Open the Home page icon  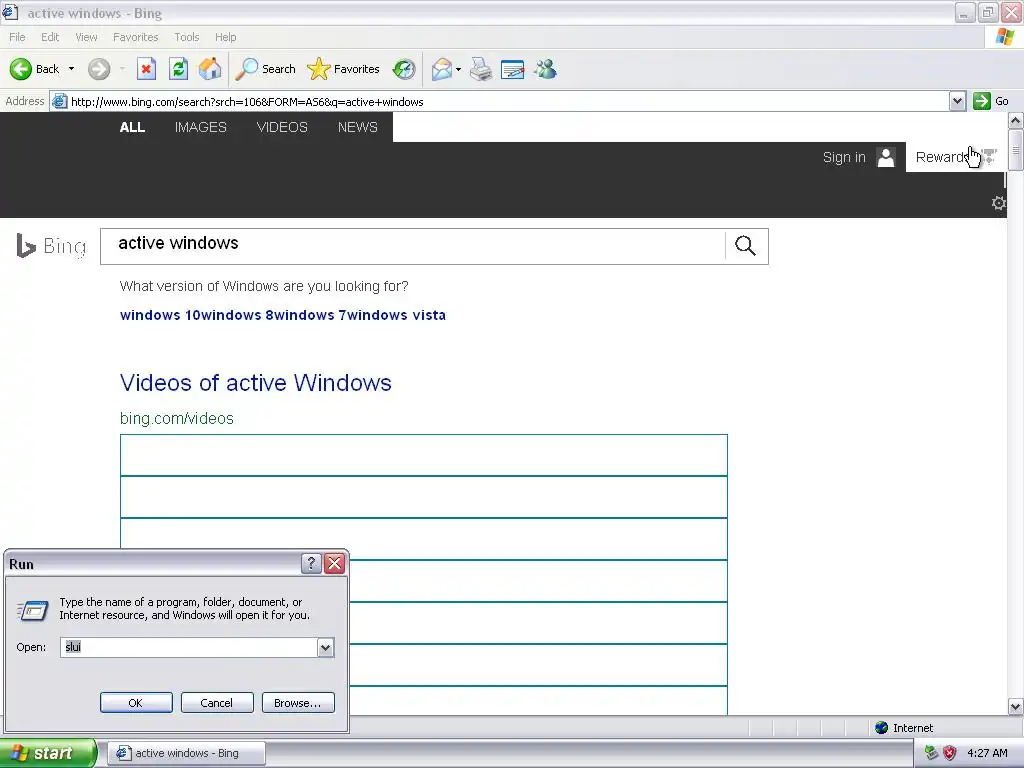(x=210, y=69)
